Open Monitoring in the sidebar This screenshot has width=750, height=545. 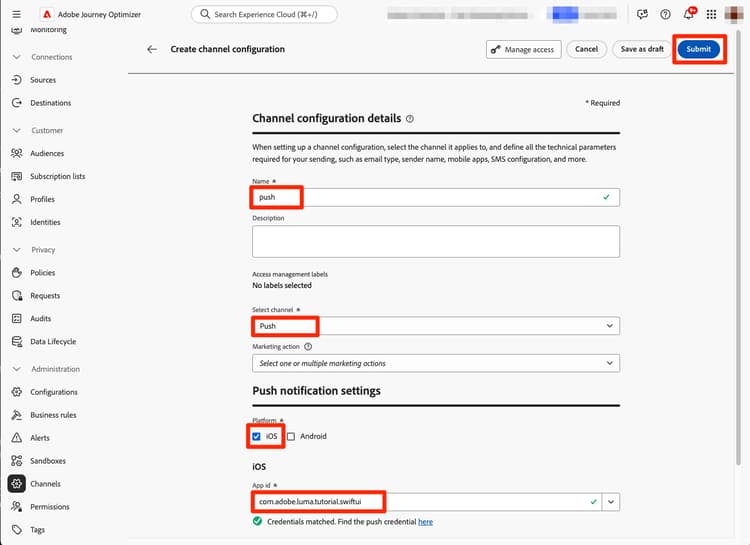click(48, 30)
